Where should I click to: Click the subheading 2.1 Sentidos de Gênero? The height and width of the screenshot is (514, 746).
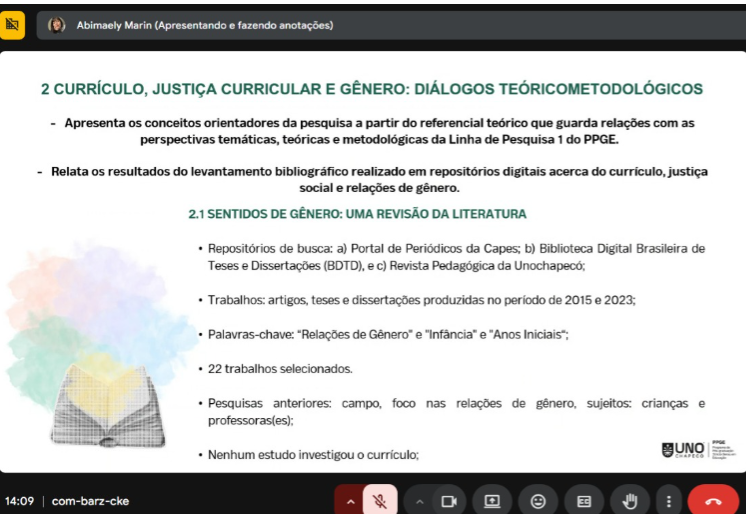pos(357,214)
